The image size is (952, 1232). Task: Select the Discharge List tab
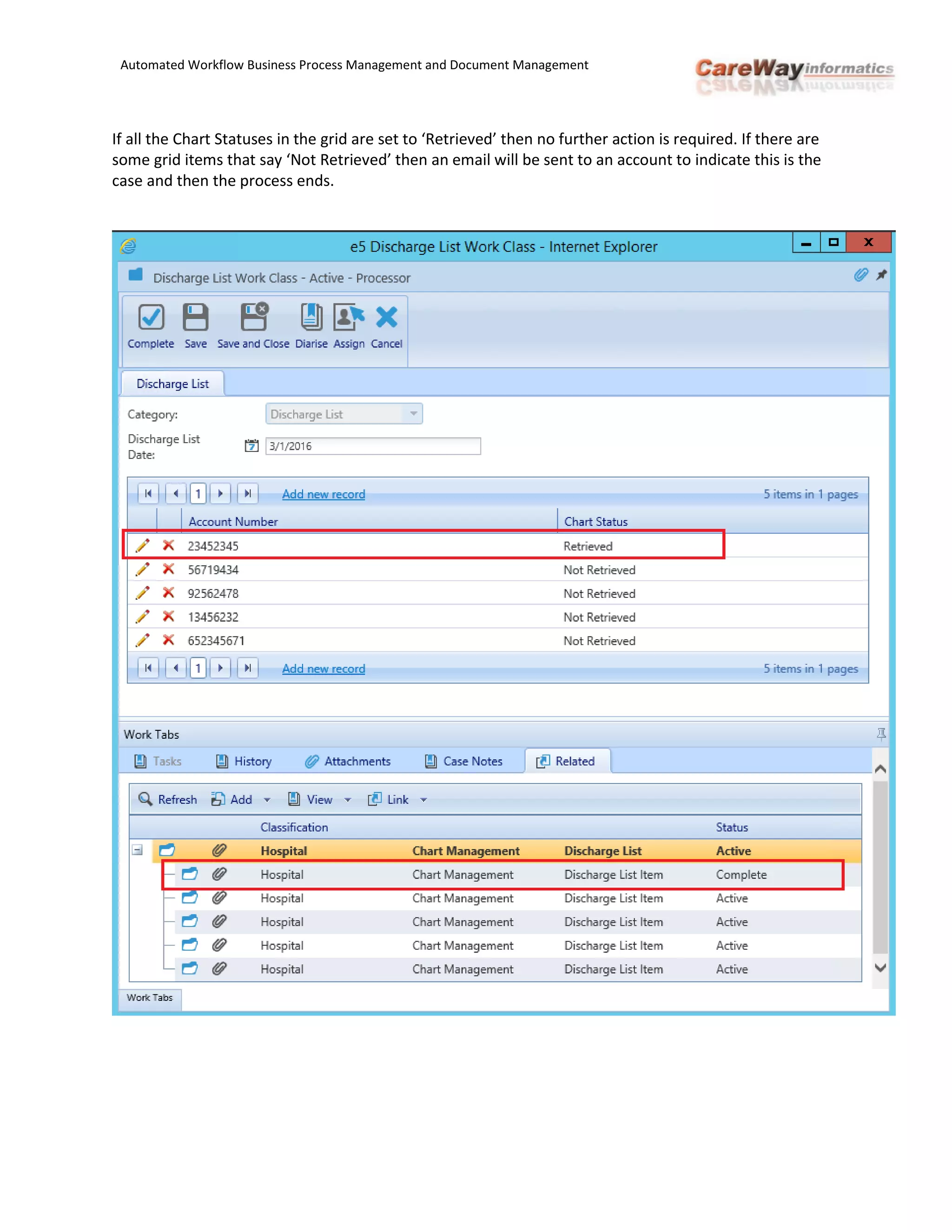point(172,384)
